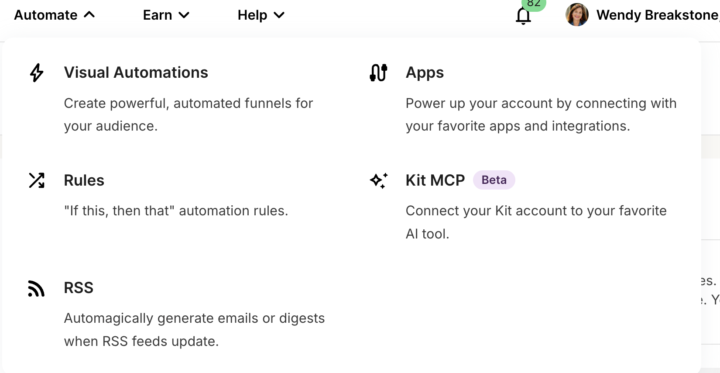Click 'Automagically generate emails or digests' text
Image resolution: width=720 pixels, height=373 pixels.
(x=194, y=330)
